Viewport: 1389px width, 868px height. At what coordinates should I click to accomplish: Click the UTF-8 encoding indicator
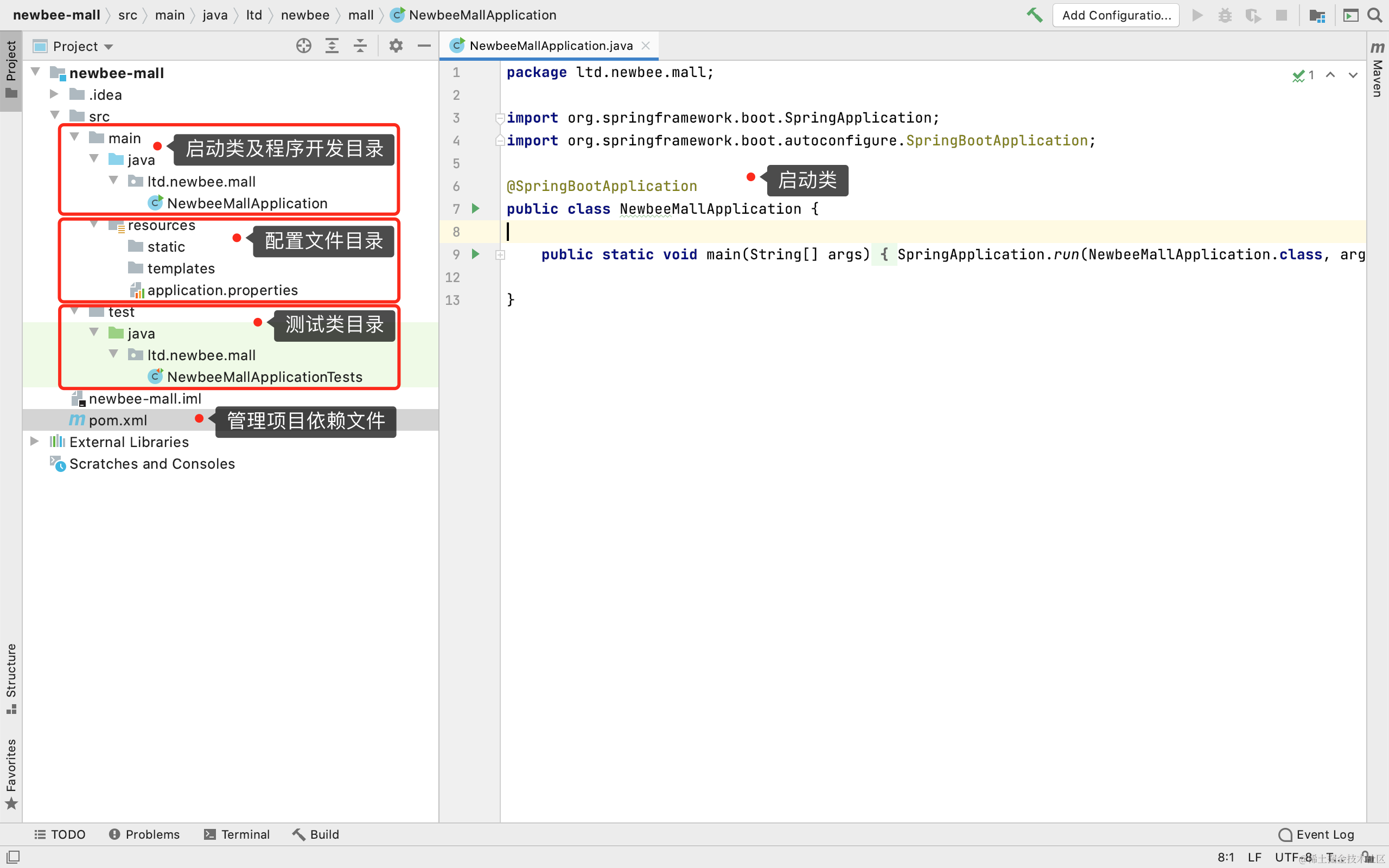[1293, 857]
